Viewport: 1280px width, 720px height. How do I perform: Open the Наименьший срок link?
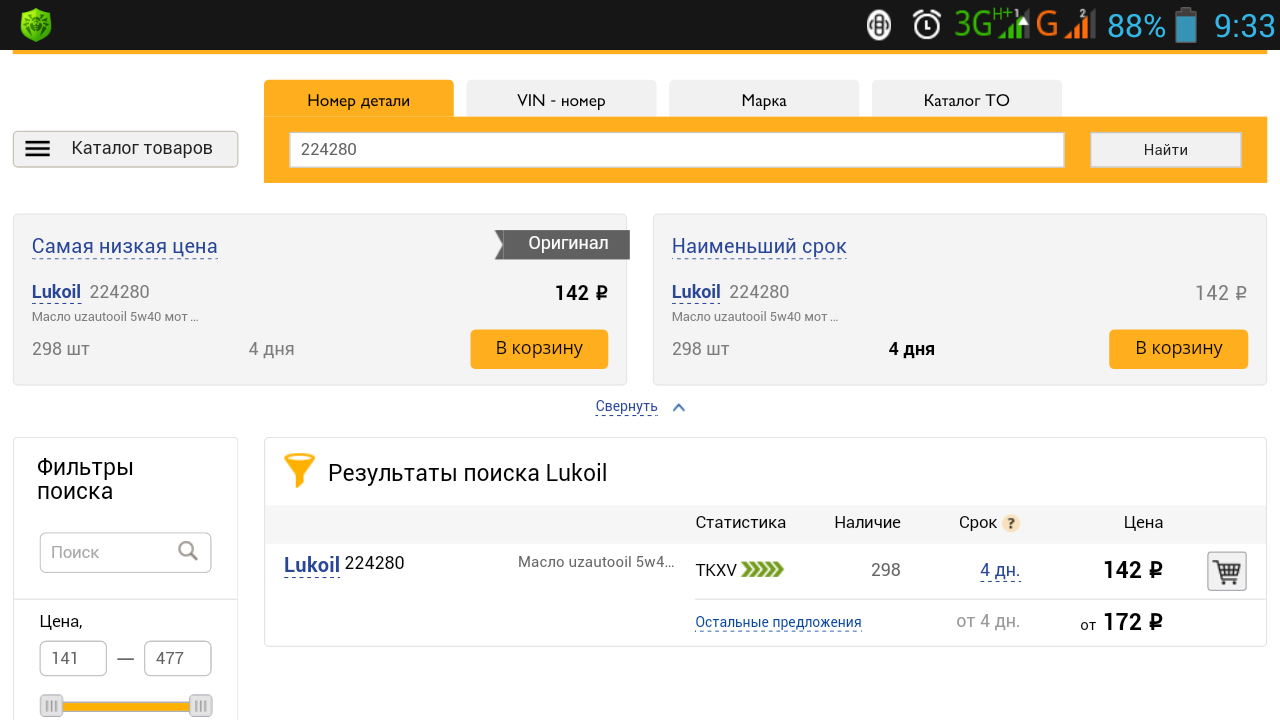[759, 246]
